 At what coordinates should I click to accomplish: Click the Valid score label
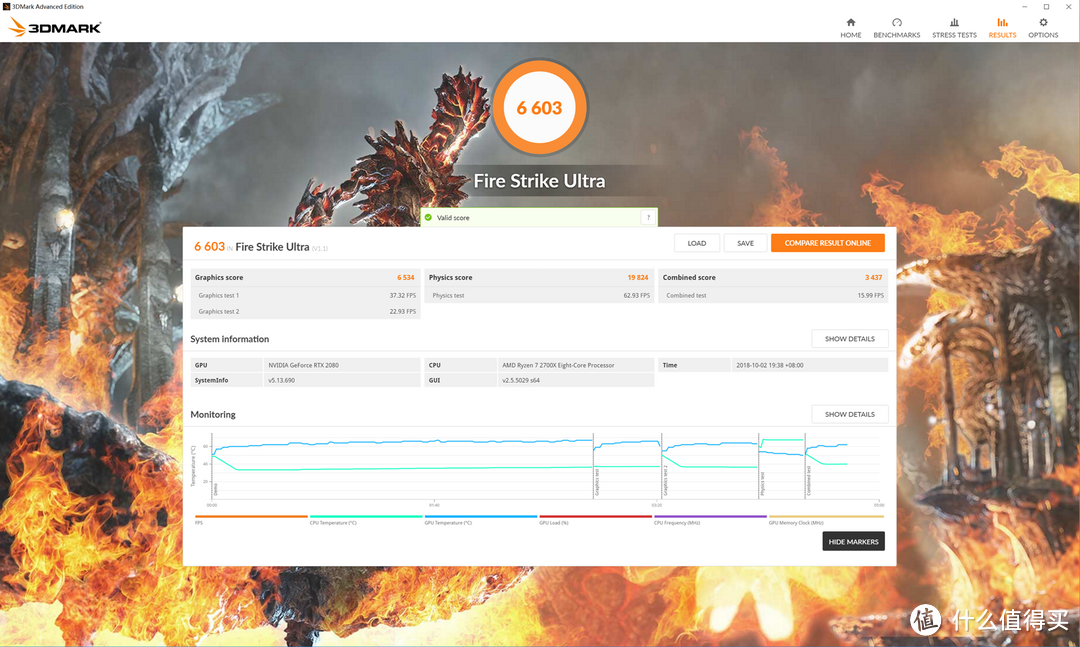(x=453, y=218)
